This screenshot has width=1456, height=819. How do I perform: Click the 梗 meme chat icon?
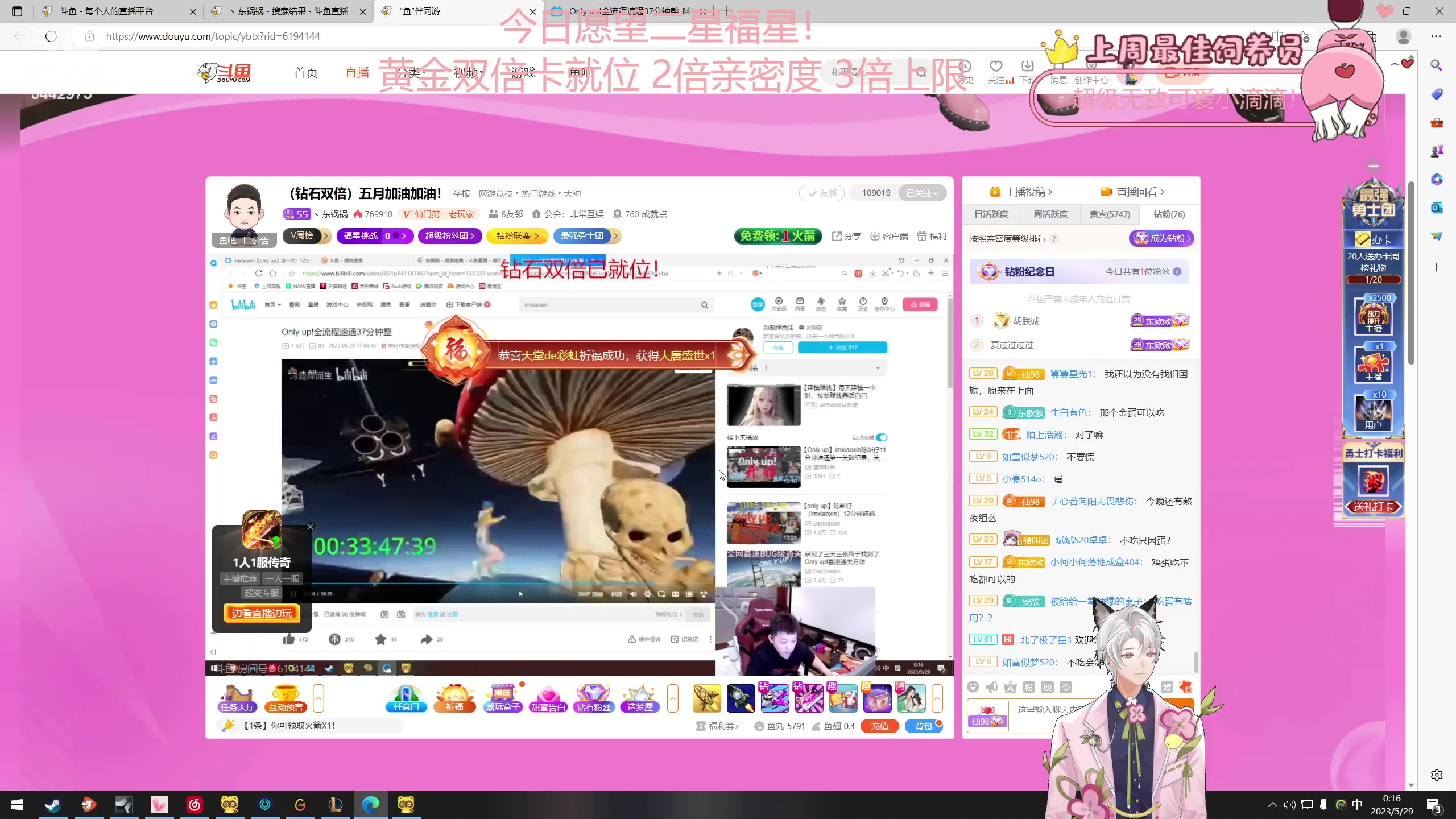1047,687
